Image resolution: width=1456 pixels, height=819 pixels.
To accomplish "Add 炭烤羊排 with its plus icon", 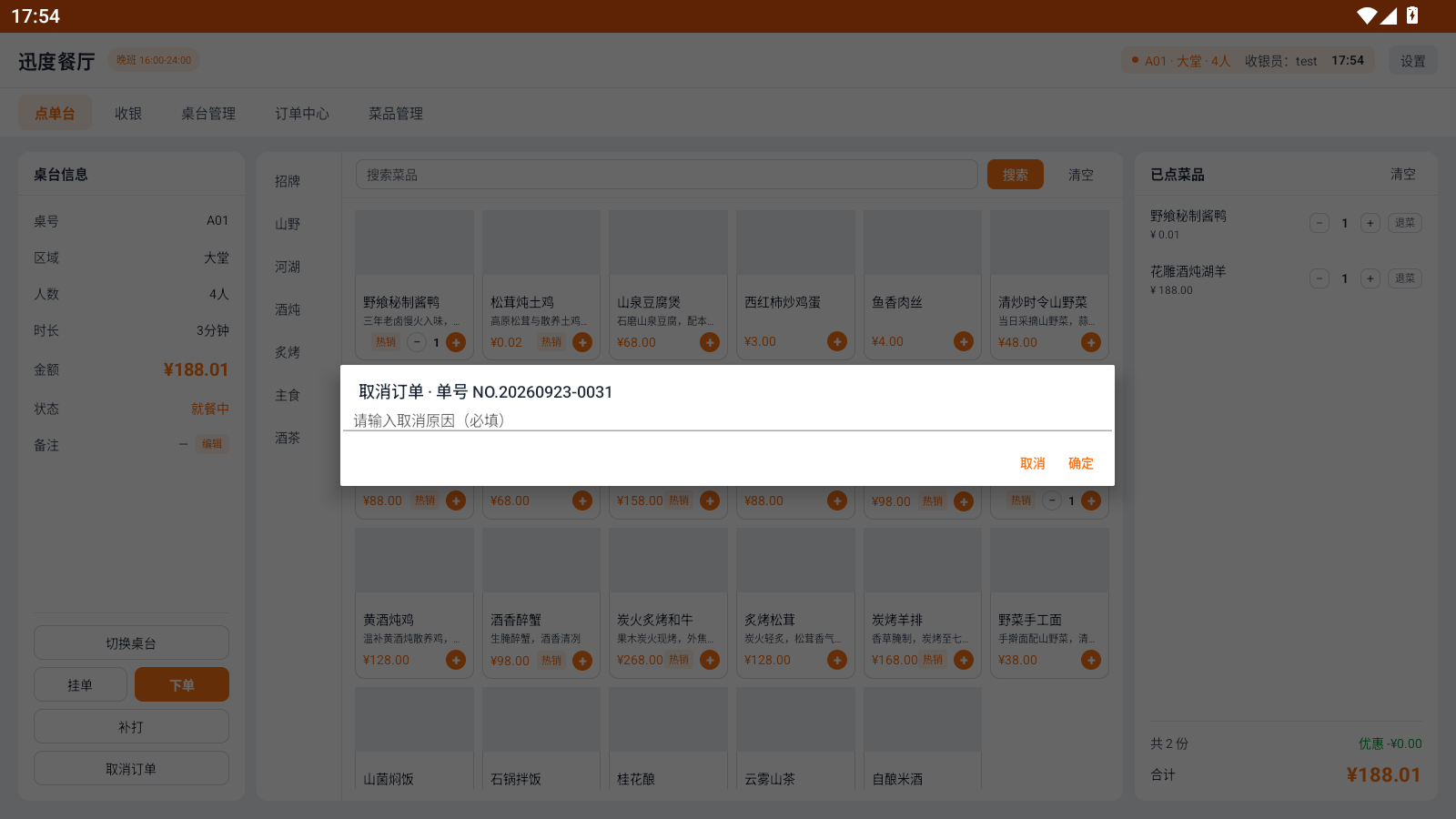I will pos(964,660).
